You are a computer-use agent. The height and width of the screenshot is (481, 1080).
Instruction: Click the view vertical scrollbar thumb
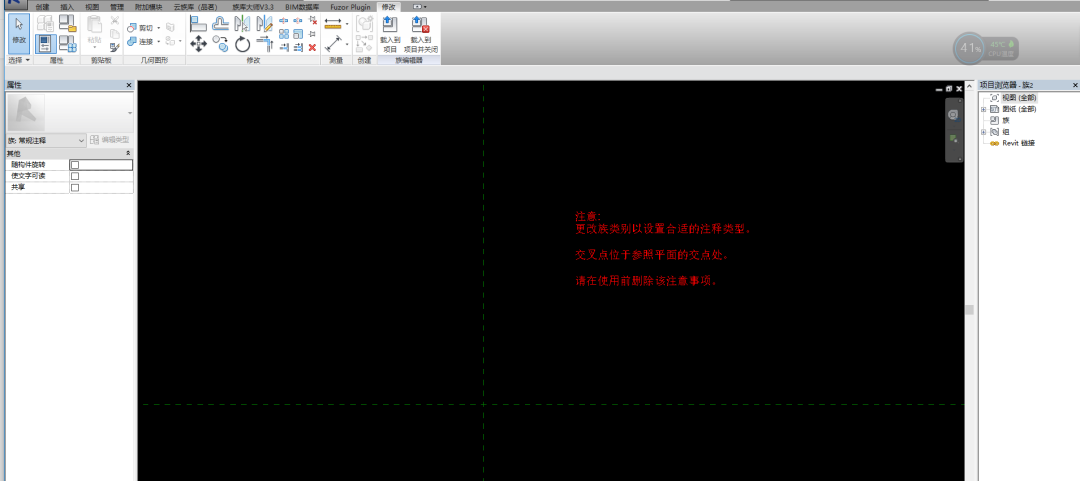tap(969, 310)
